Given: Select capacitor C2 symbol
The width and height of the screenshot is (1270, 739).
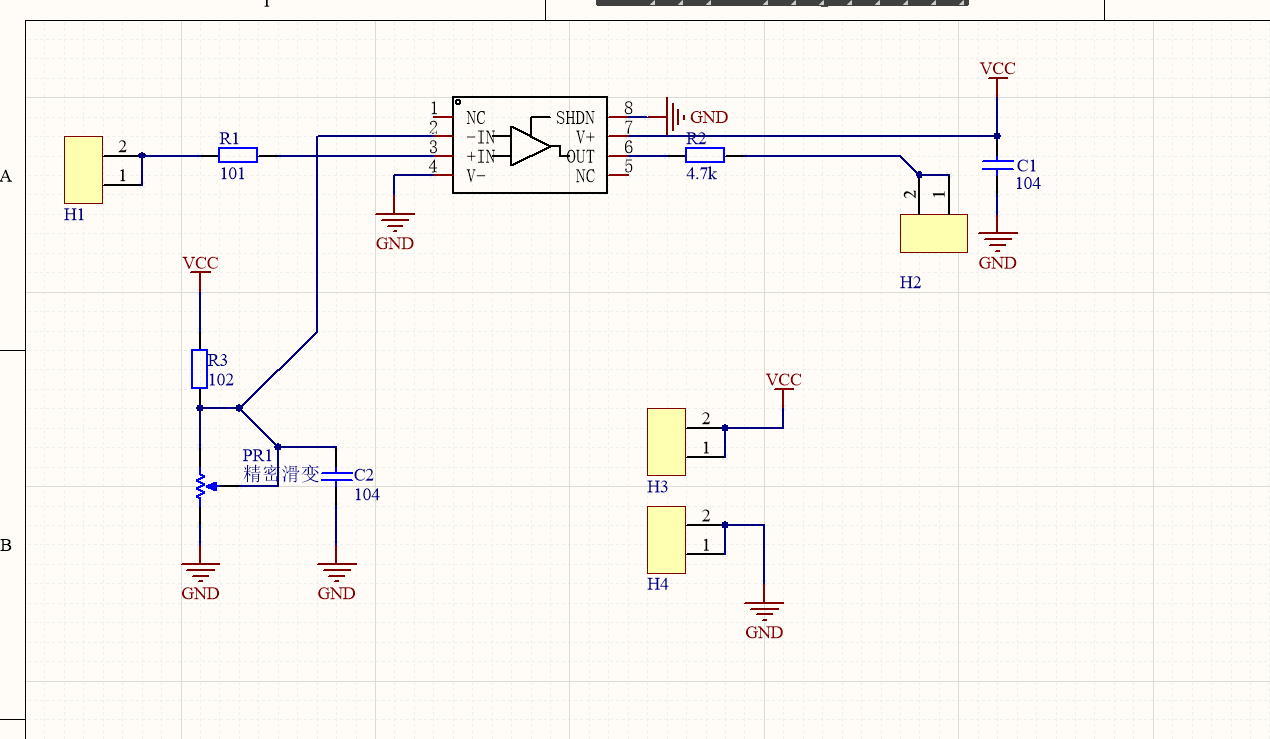Looking at the screenshot, I should 336,476.
